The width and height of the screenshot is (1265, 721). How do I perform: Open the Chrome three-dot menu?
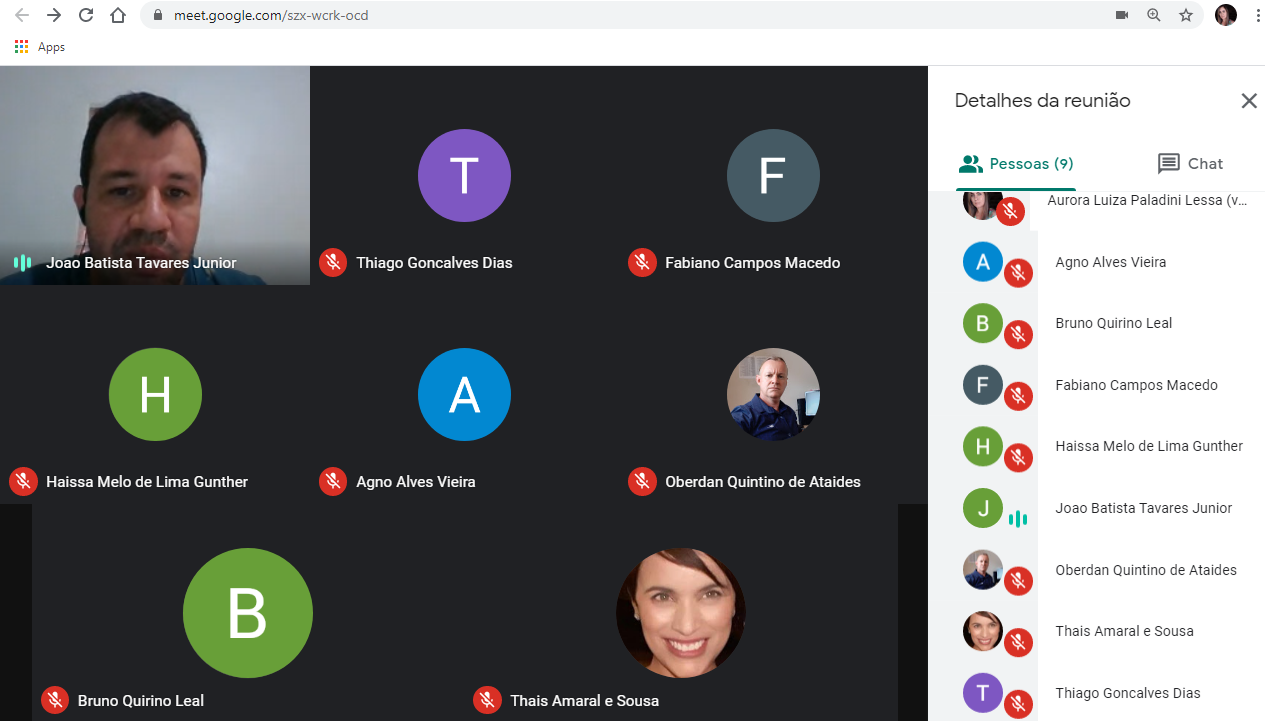click(1257, 15)
